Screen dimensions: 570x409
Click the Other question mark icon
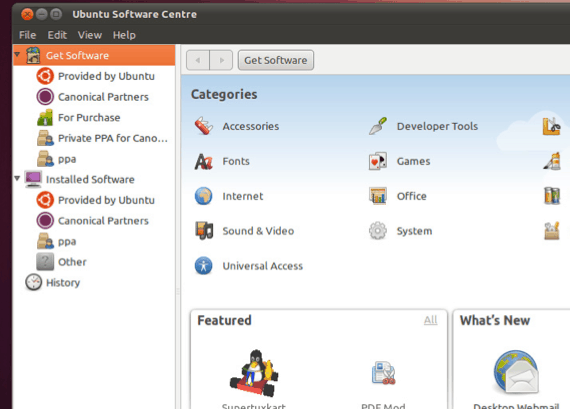[x=45, y=262]
